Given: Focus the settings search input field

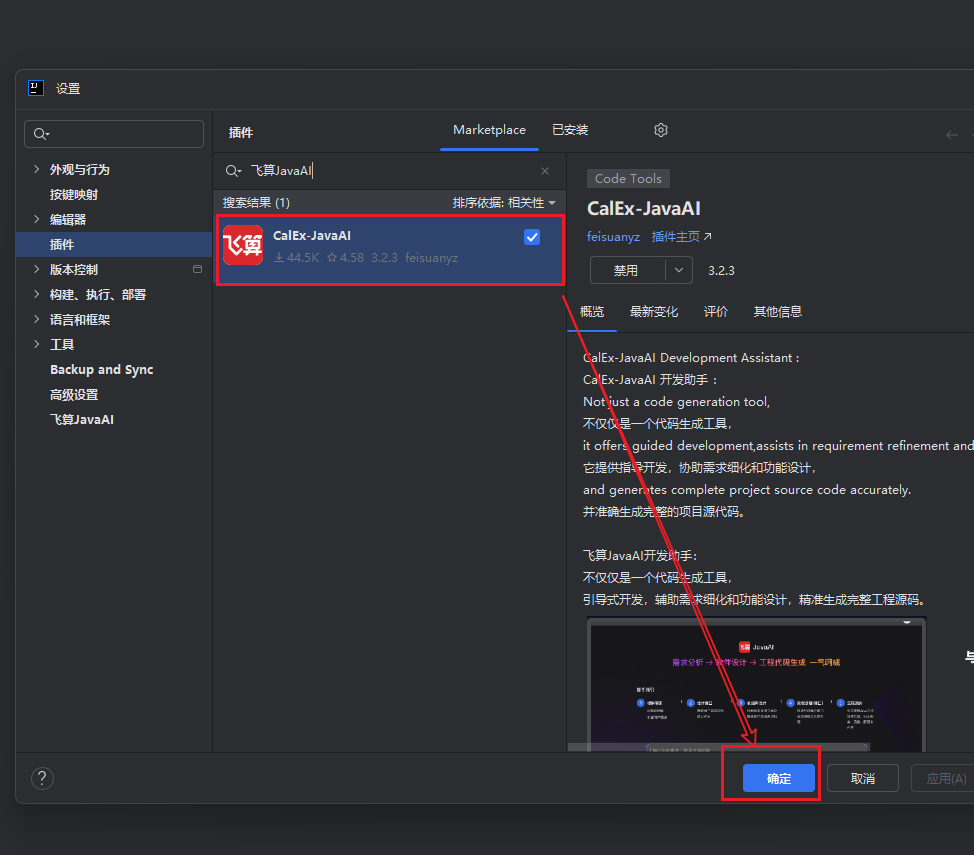Looking at the screenshot, I should [x=114, y=134].
